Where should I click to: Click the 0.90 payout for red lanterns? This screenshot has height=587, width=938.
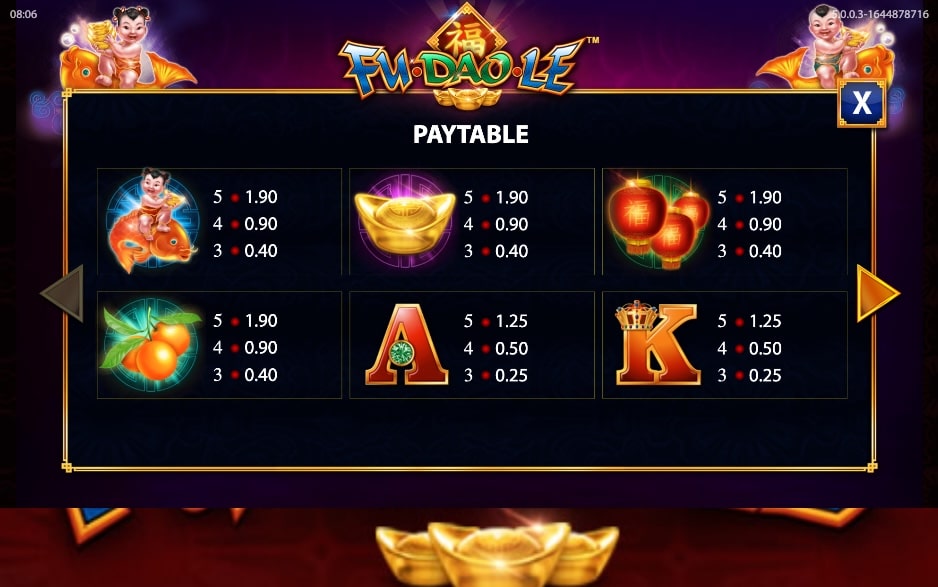pos(765,224)
